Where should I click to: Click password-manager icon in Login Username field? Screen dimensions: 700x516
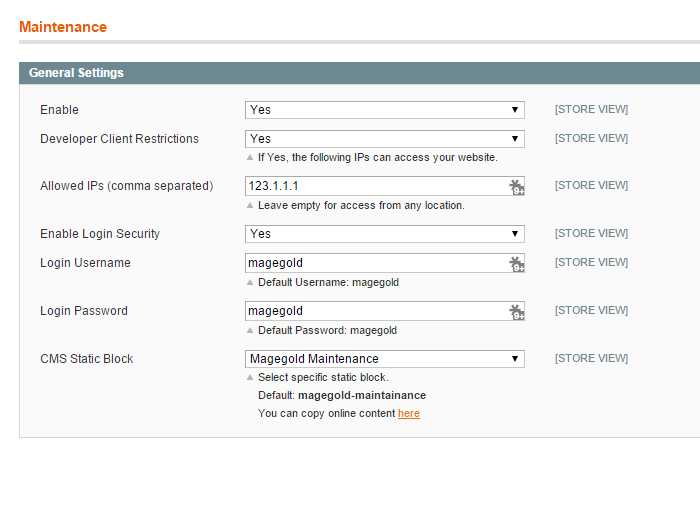[517, 264]
